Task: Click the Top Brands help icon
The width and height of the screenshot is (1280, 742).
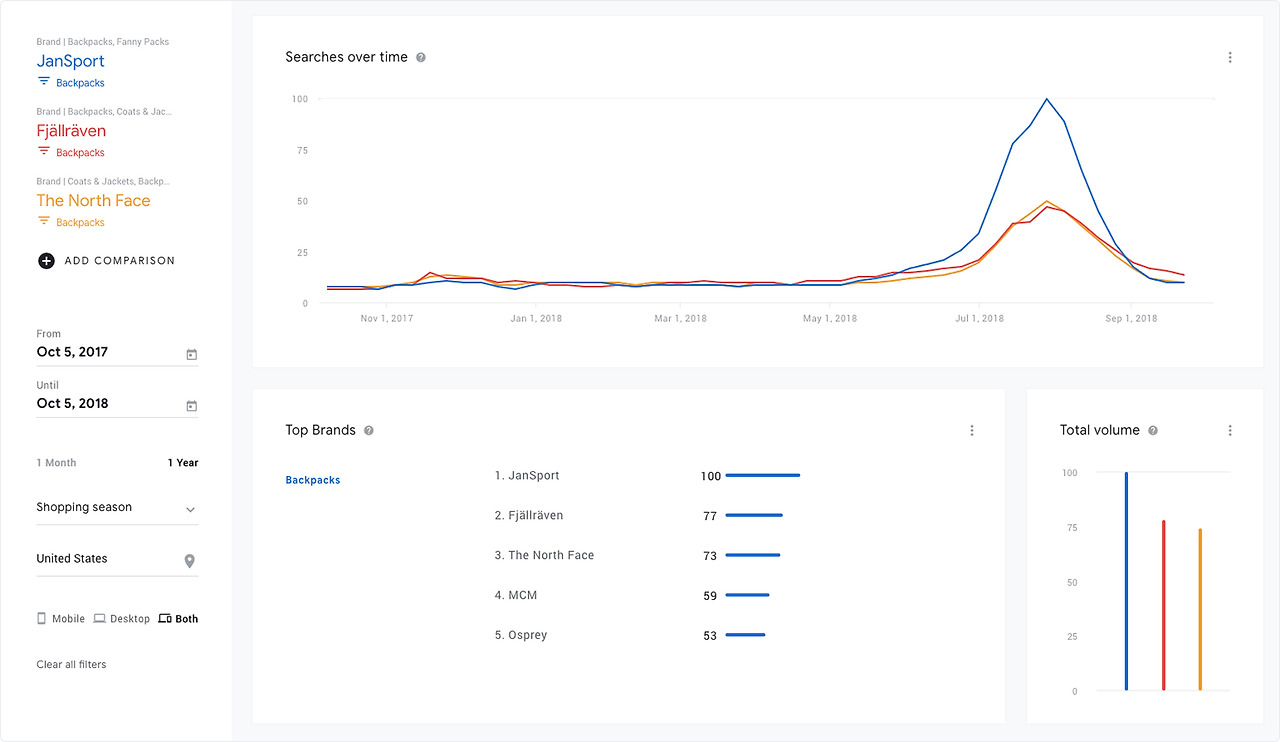Action: (x=369, y=431)
